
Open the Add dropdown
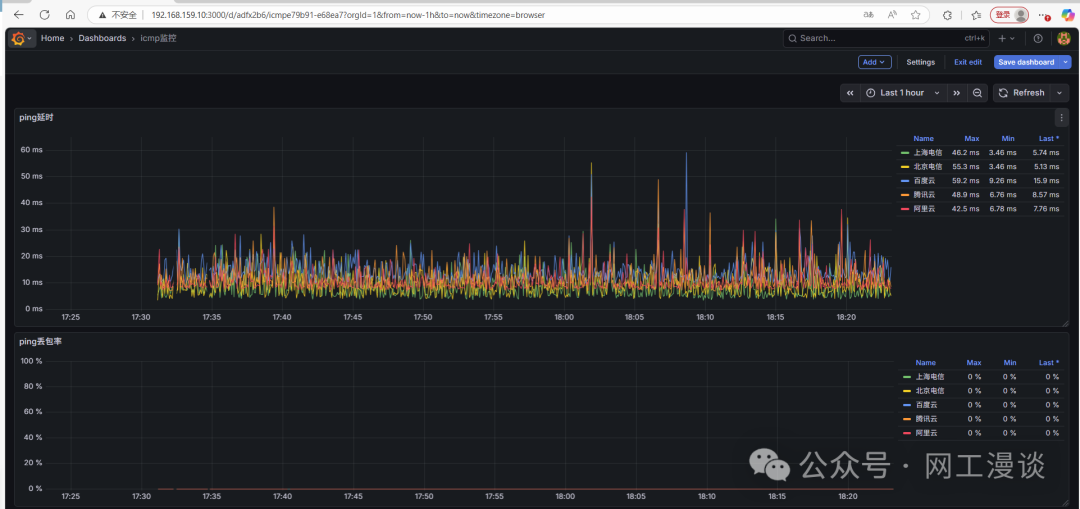(x=875, y=62)
